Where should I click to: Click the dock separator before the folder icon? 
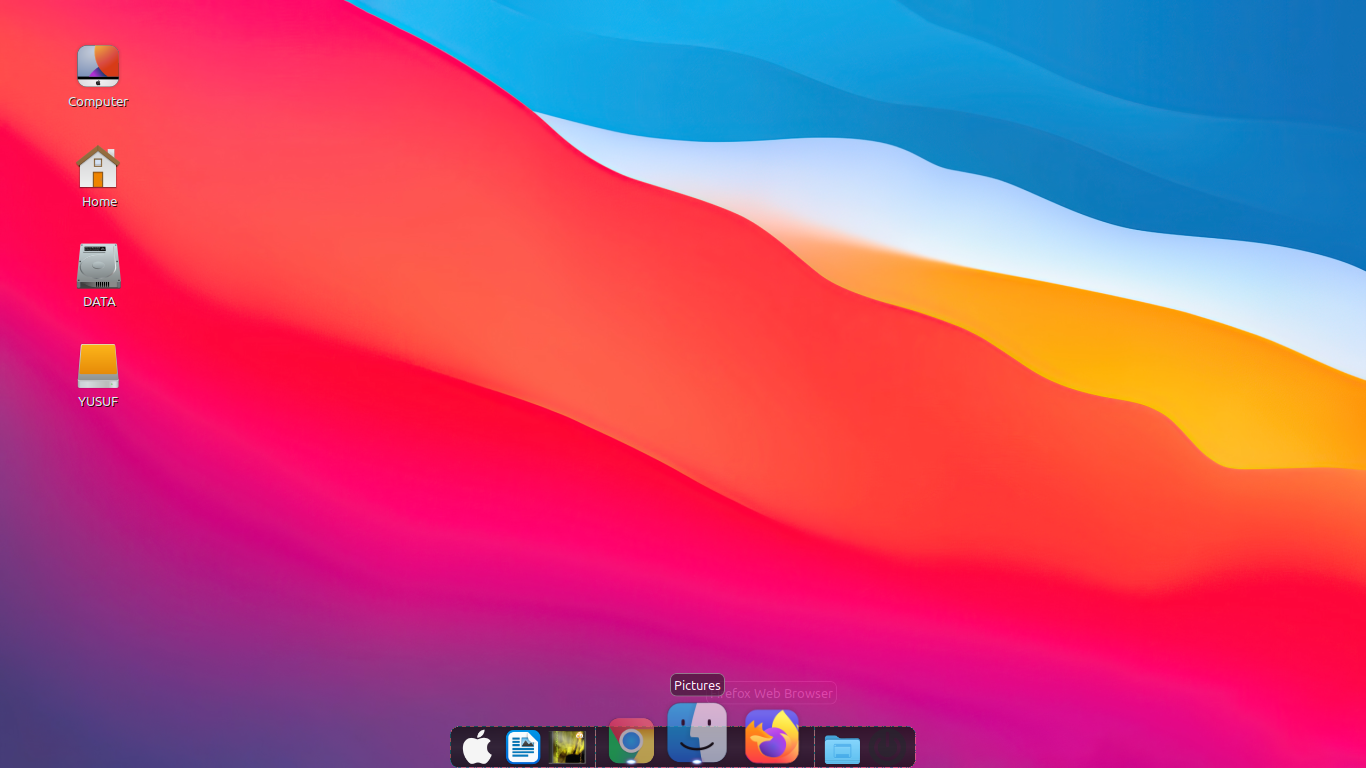tap(815, 746)
